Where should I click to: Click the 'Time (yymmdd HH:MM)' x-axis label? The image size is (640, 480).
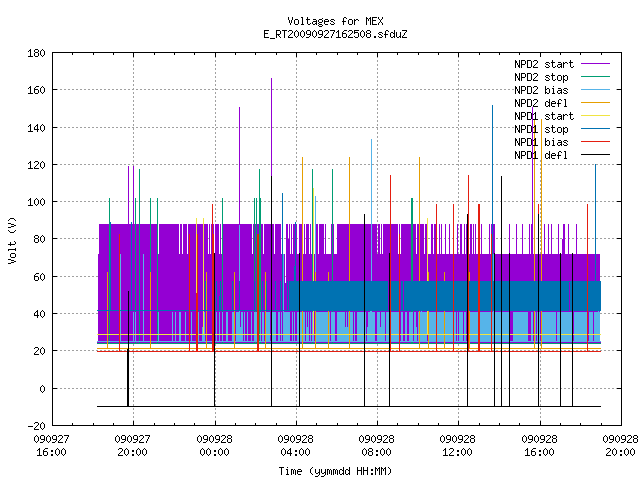tap(335, 471)
